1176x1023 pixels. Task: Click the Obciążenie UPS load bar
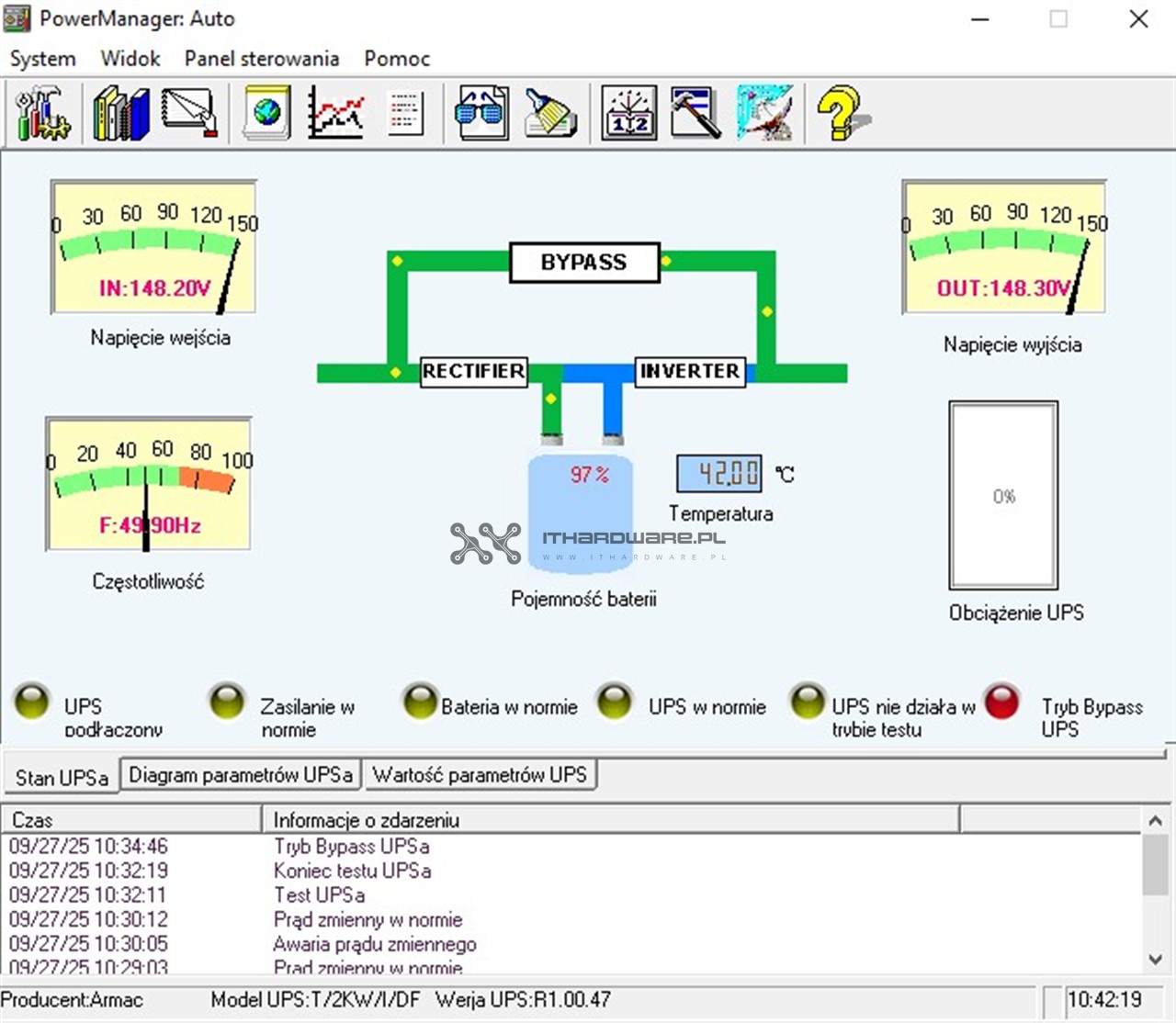[1003, 495]
